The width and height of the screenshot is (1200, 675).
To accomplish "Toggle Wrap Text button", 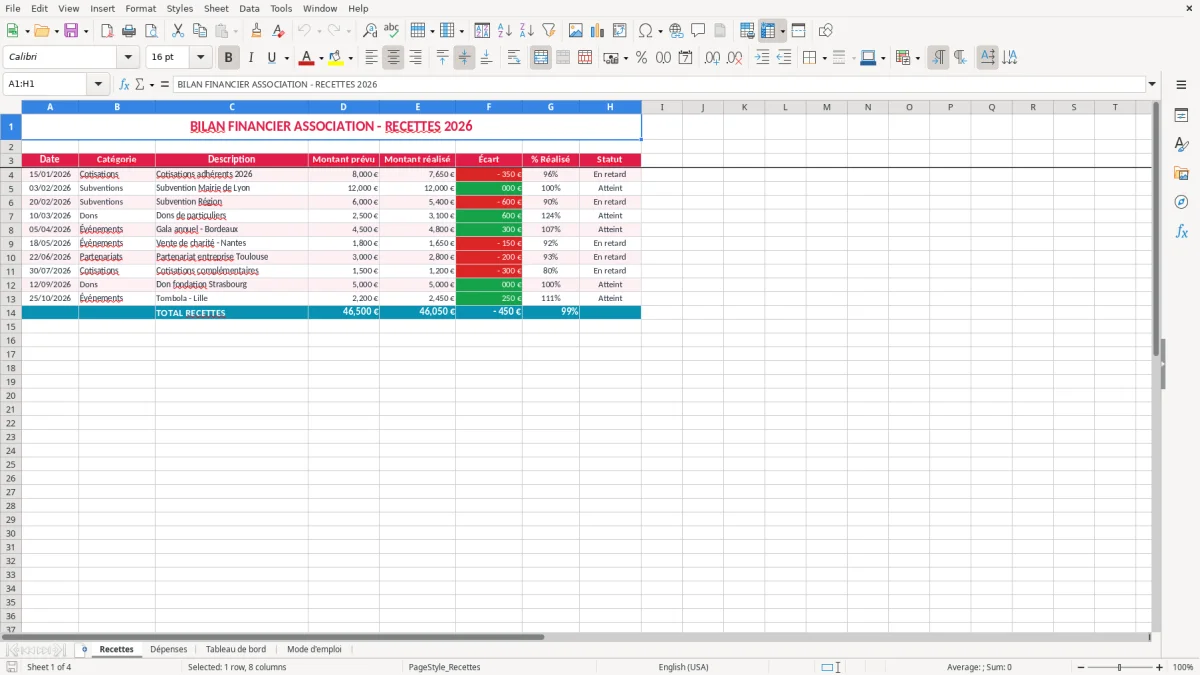I will click(x=514, y=58).
